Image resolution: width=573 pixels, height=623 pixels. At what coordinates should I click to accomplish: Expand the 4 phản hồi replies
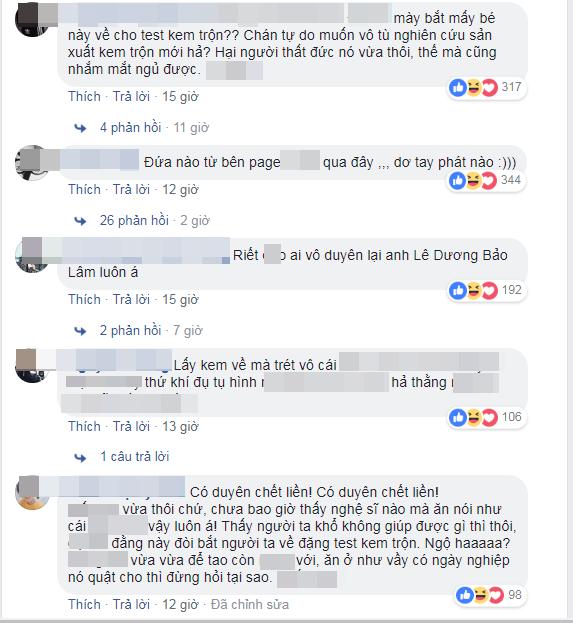point(130,128)
